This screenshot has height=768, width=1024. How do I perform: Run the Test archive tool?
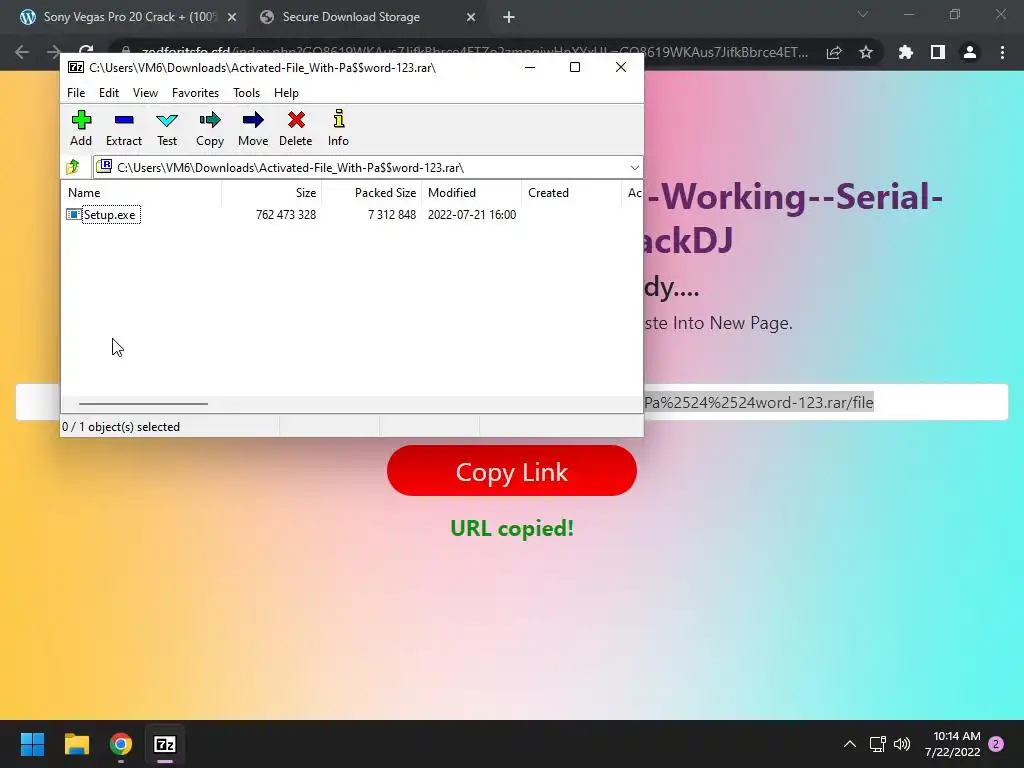167,128
